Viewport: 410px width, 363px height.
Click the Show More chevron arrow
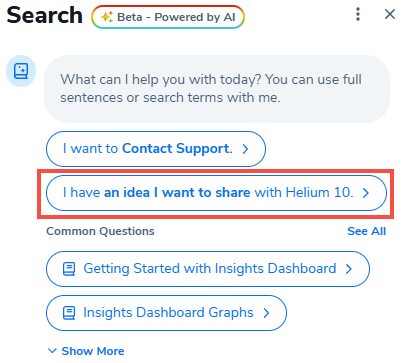52,351
